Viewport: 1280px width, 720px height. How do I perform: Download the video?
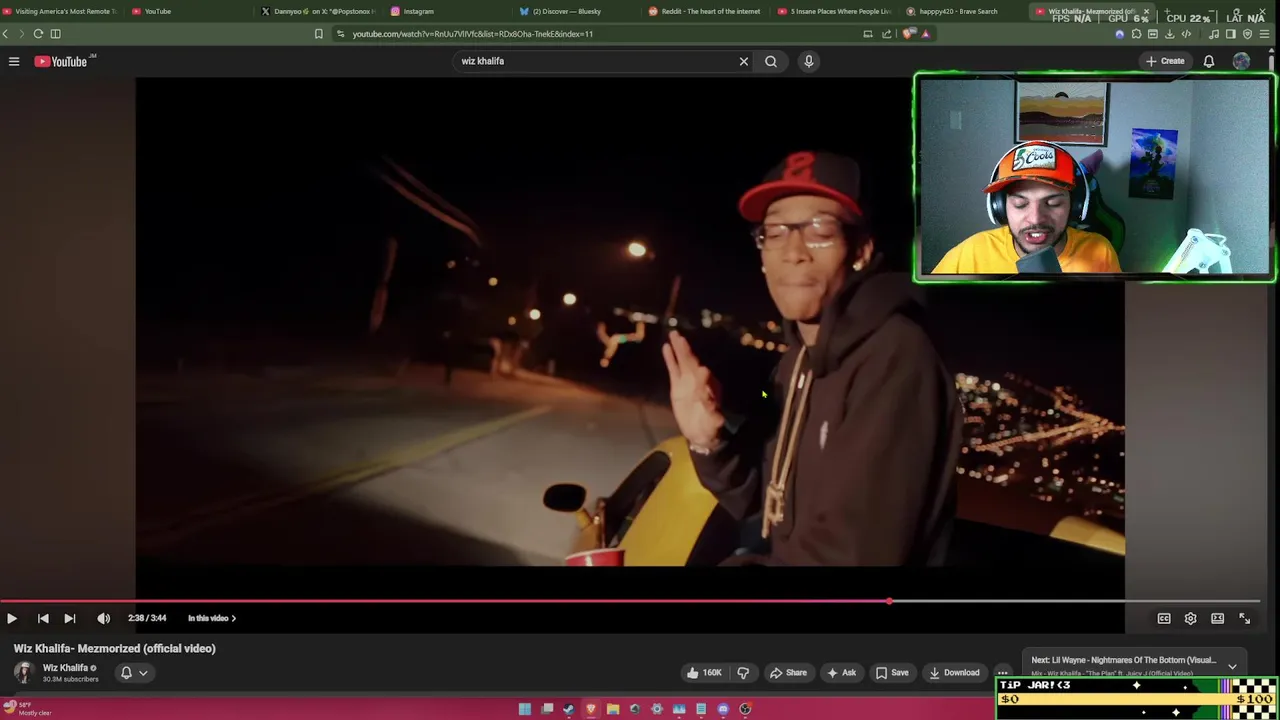tap(954, 673)
